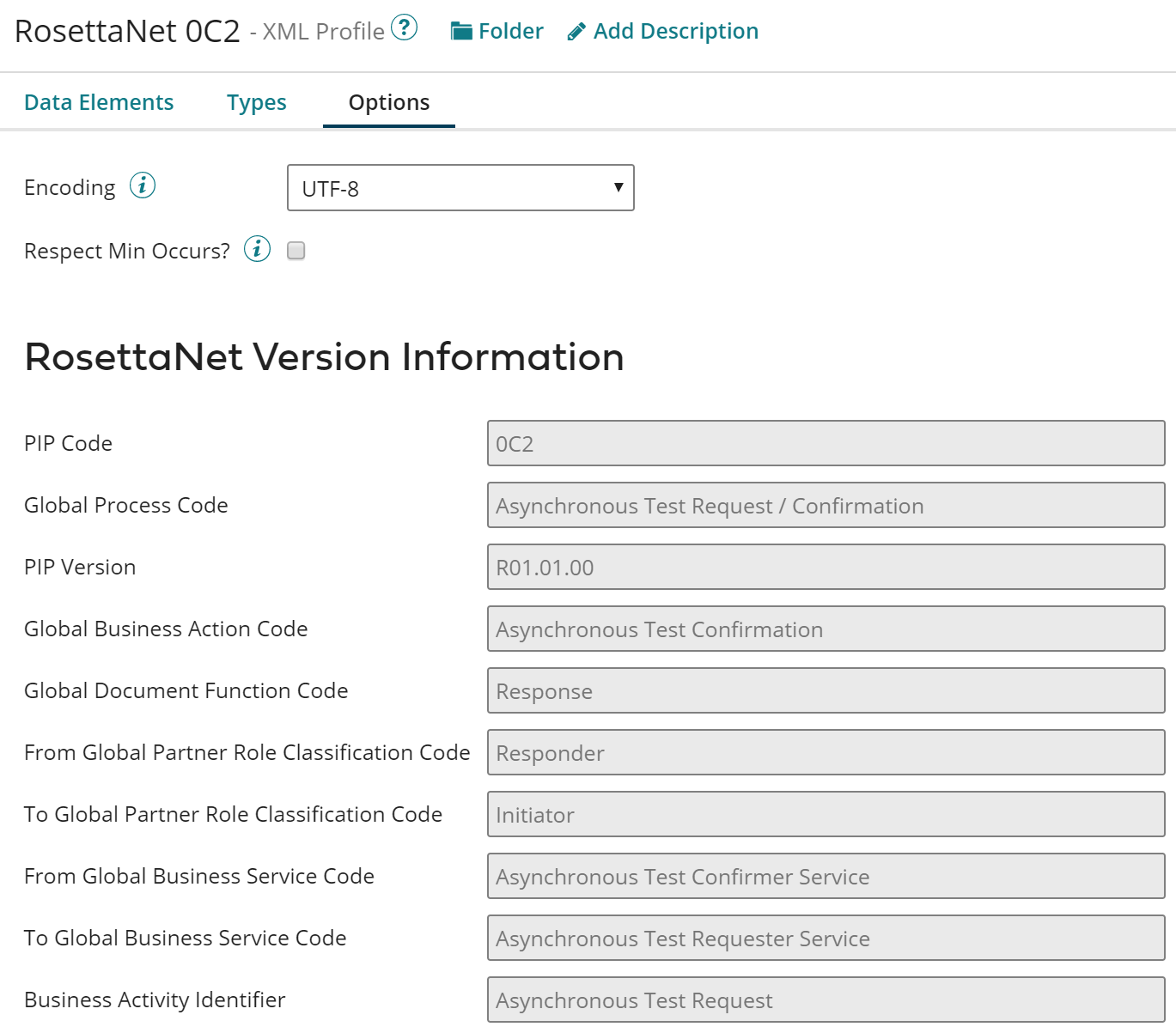
Task: Open the XML Profile help tooltip
Action: (x=404, y=27)
